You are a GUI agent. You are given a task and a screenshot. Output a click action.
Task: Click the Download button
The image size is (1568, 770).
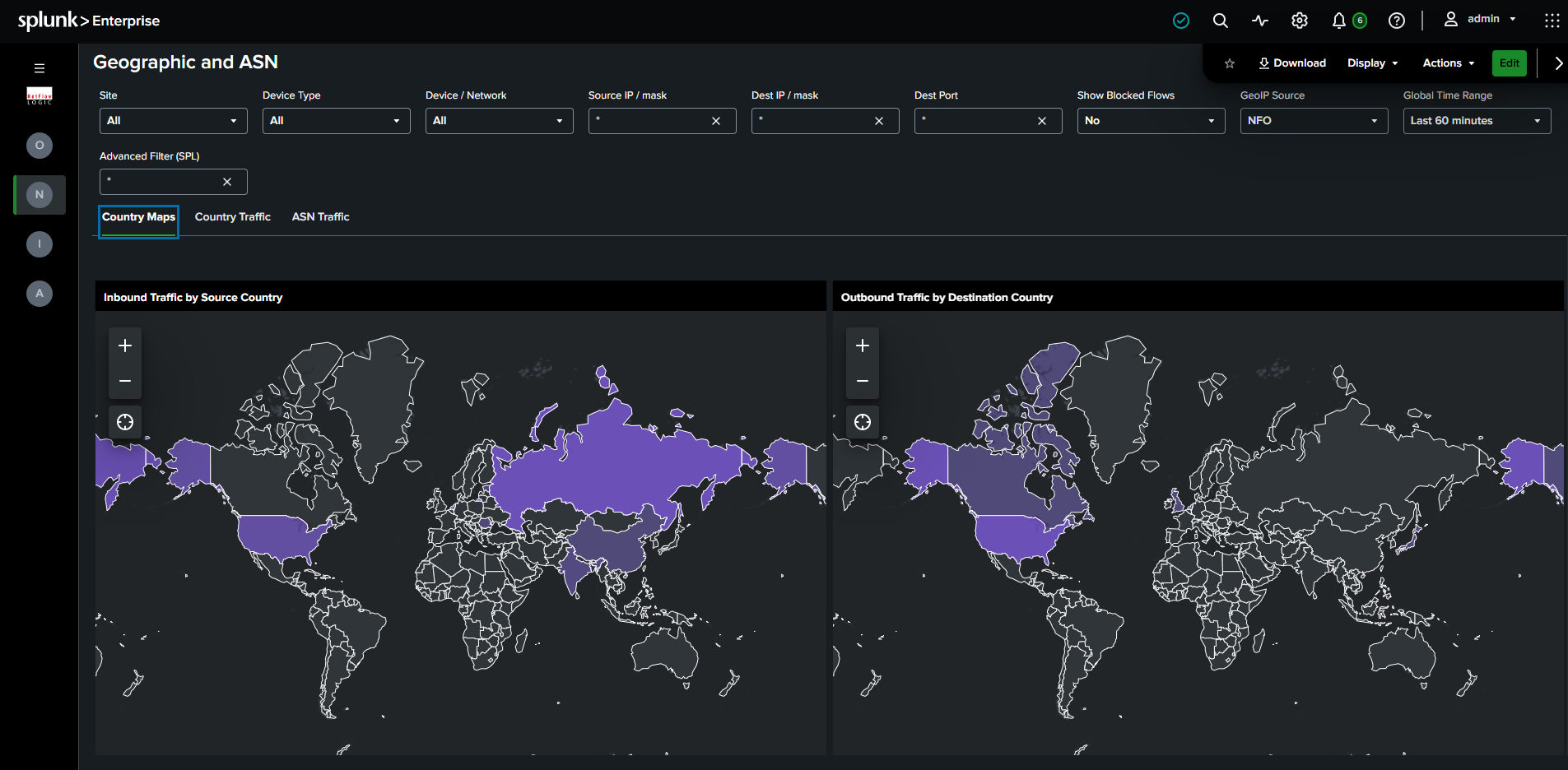[1292, 63]
